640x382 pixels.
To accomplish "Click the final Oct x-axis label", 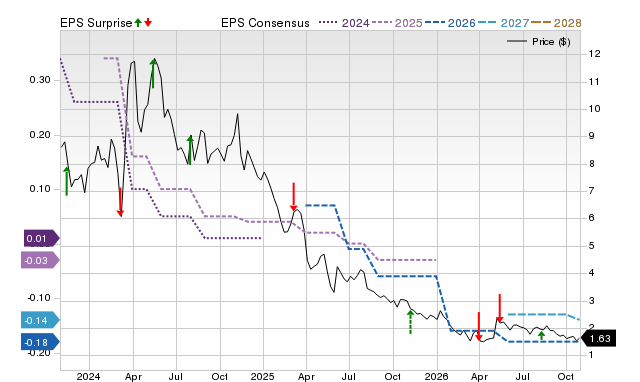I will (566, 376).
